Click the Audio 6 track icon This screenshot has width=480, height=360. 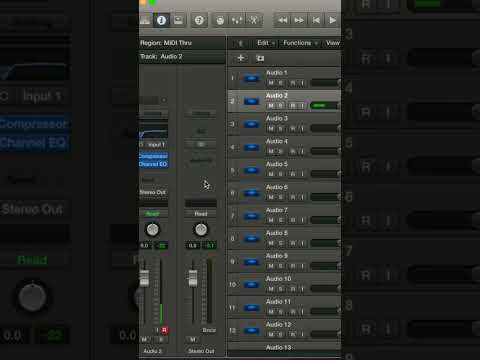(x=252, y=193)
